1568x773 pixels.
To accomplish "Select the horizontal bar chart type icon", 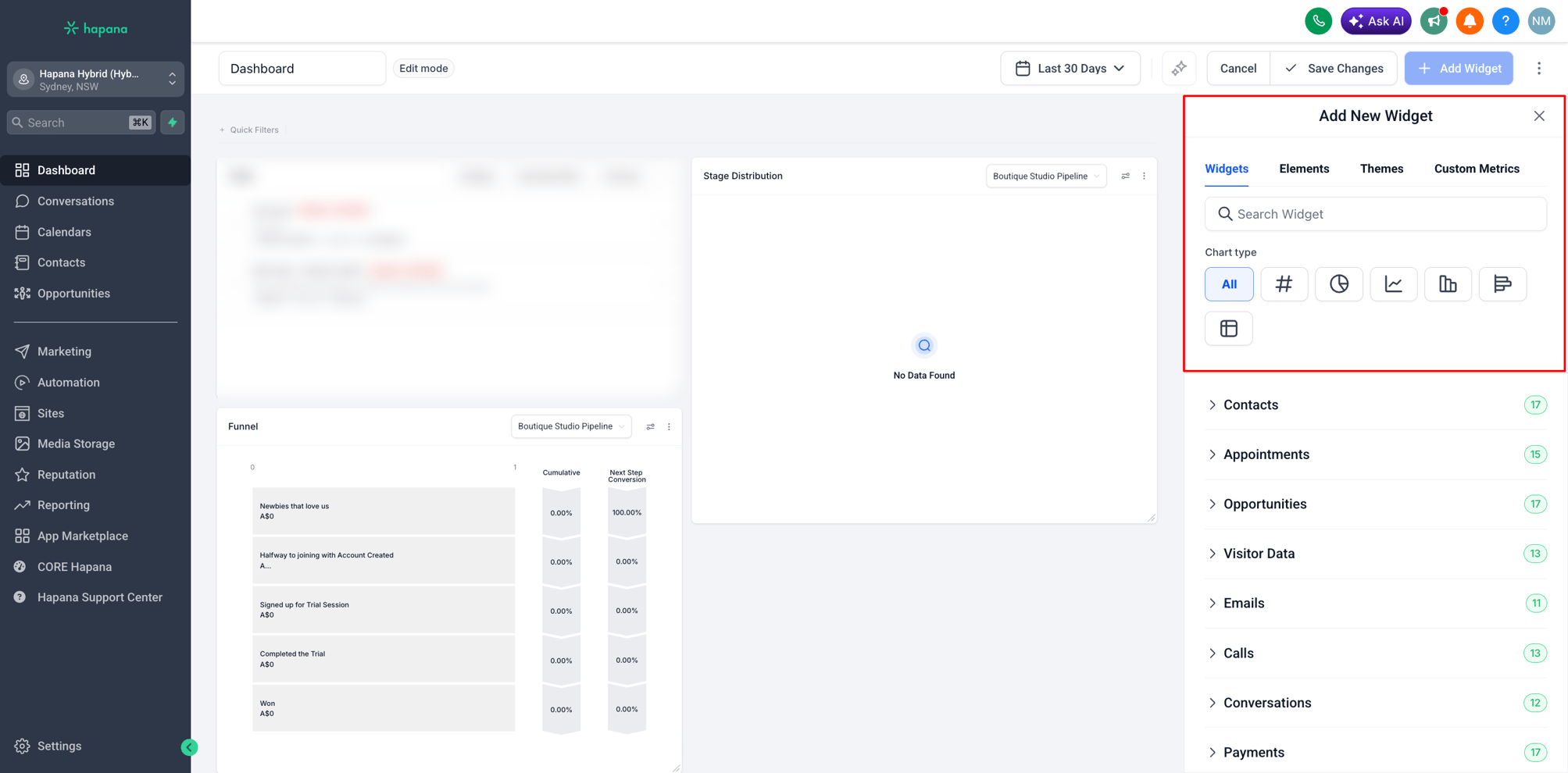I will click(1502, 284).
